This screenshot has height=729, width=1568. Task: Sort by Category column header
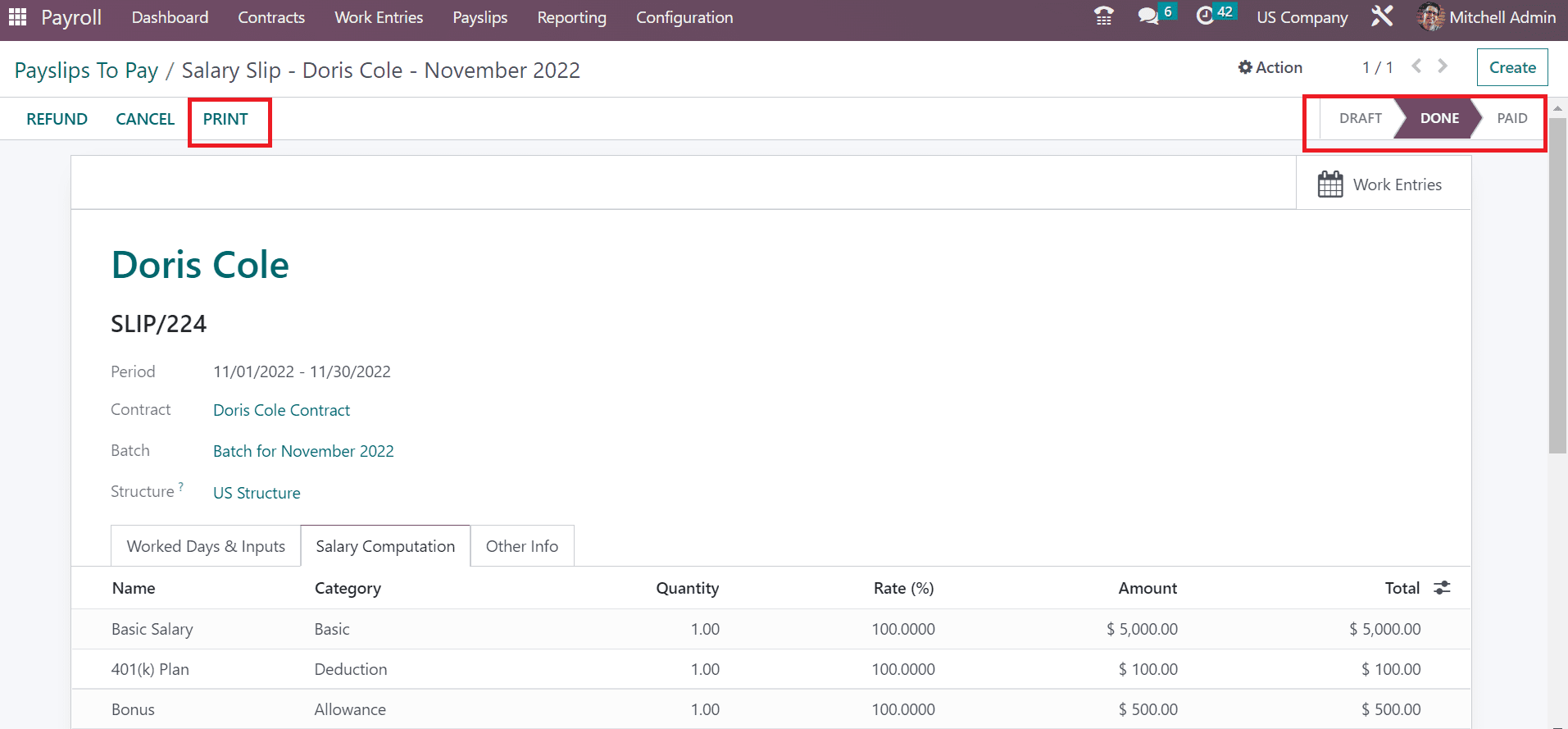pos(348,588)
